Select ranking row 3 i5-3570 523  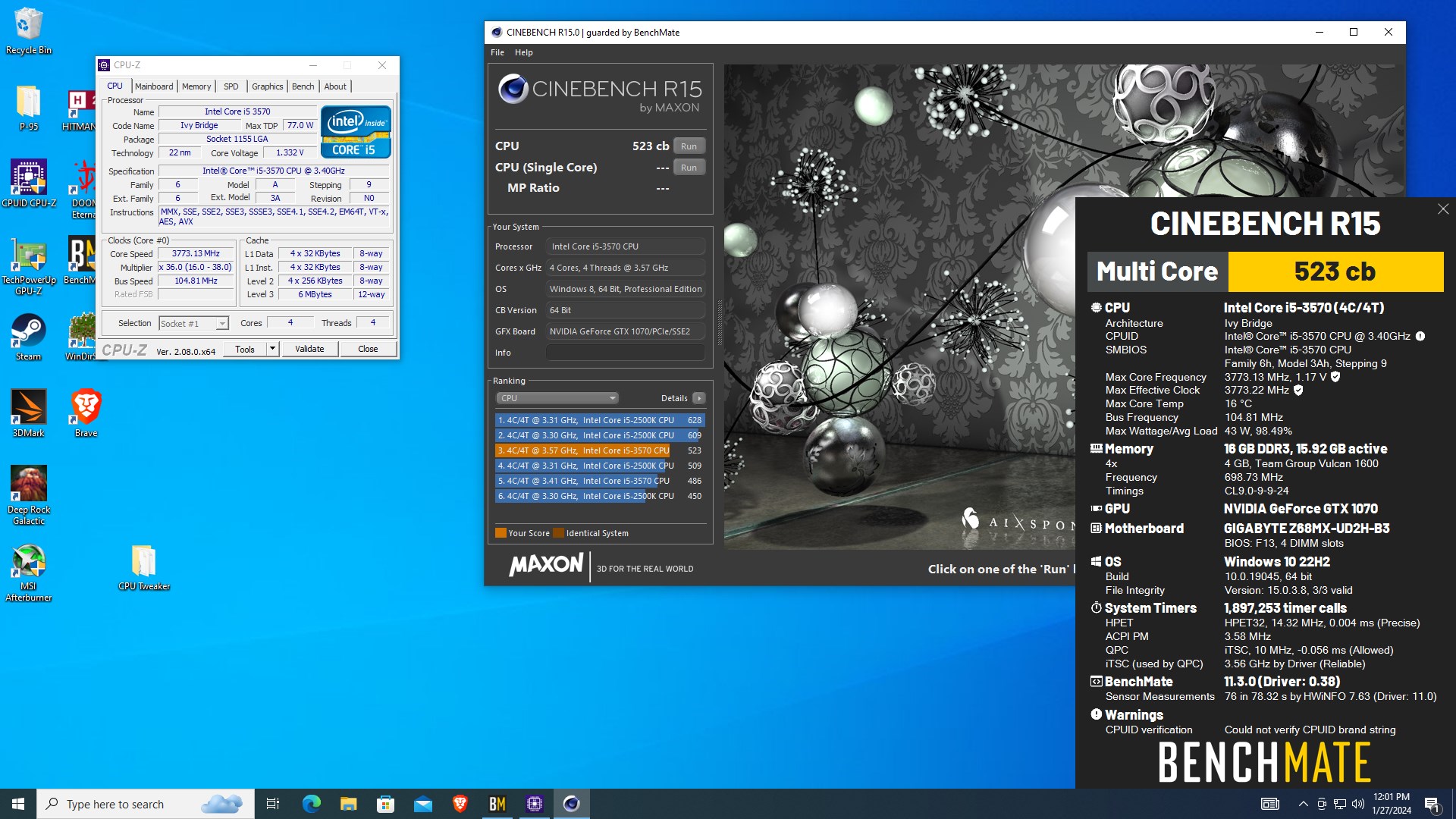click(600, 450)
